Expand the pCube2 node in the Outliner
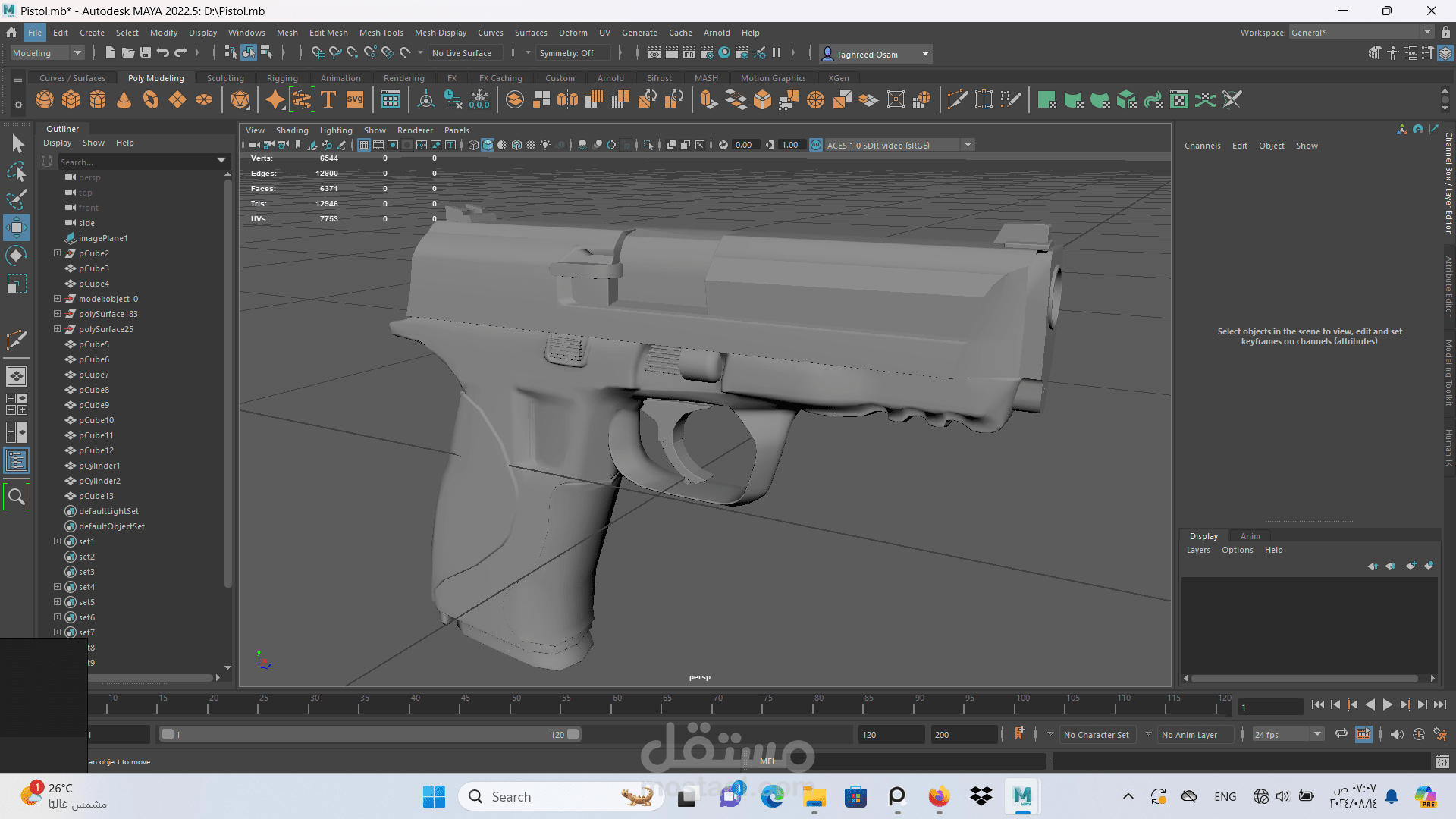The height and width of the screenshot is (819, 1456). (x=57, y=253)
